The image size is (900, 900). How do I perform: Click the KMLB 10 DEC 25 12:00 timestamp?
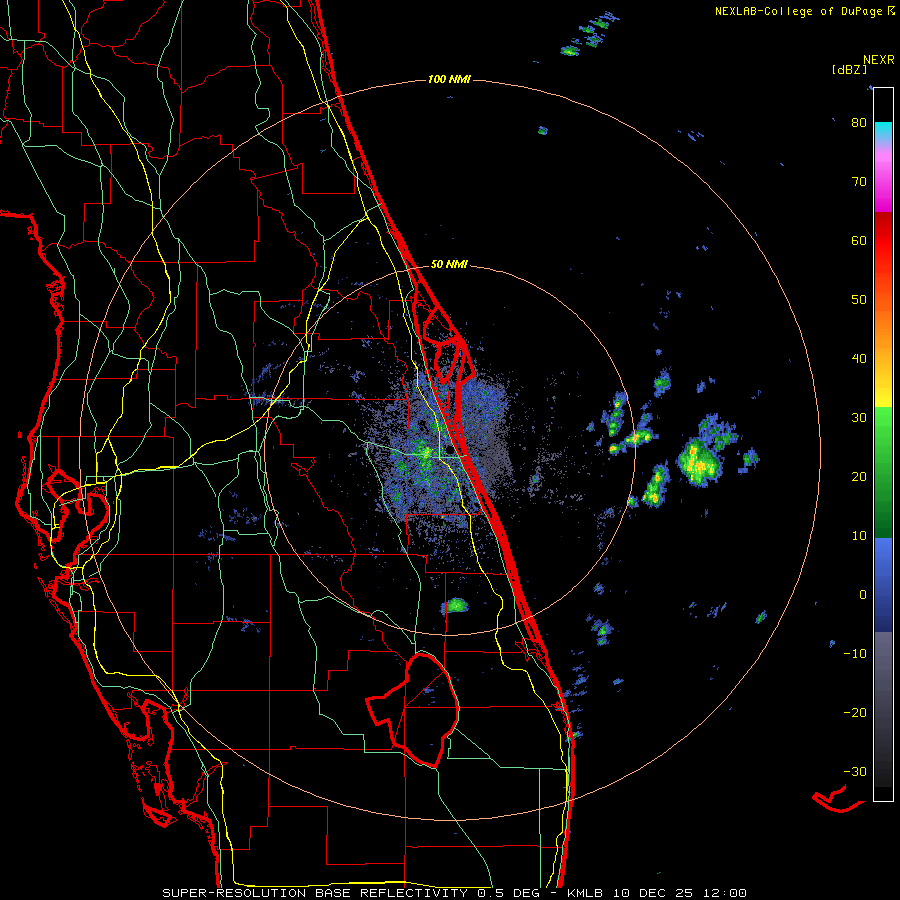657,893
